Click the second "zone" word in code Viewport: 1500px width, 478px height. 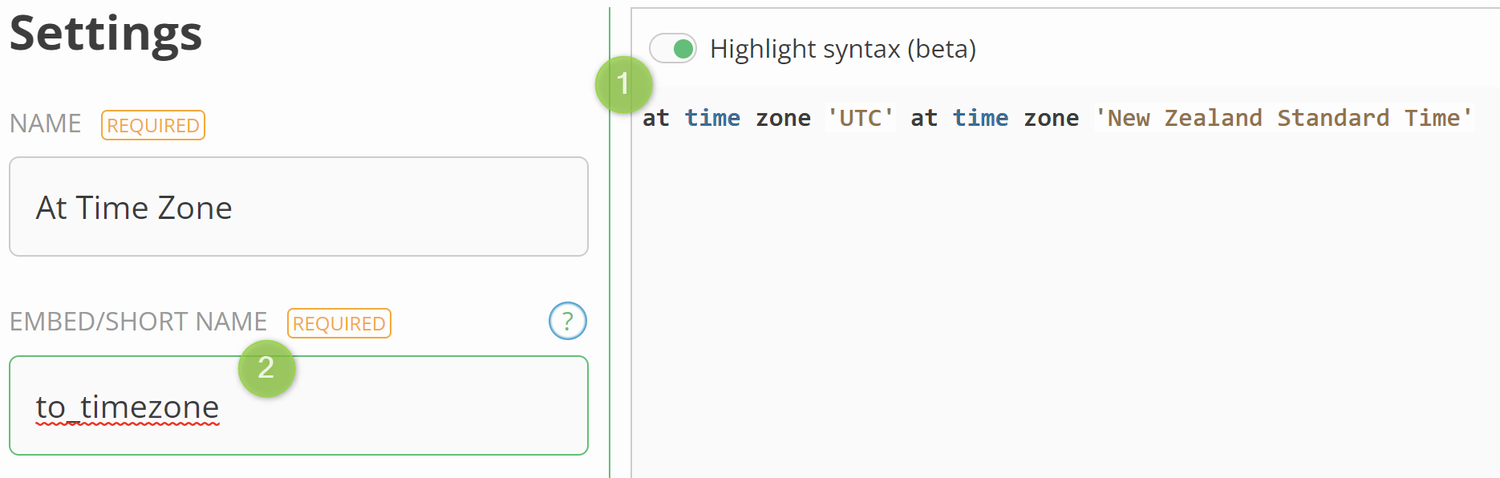[x=1051, y=118]
